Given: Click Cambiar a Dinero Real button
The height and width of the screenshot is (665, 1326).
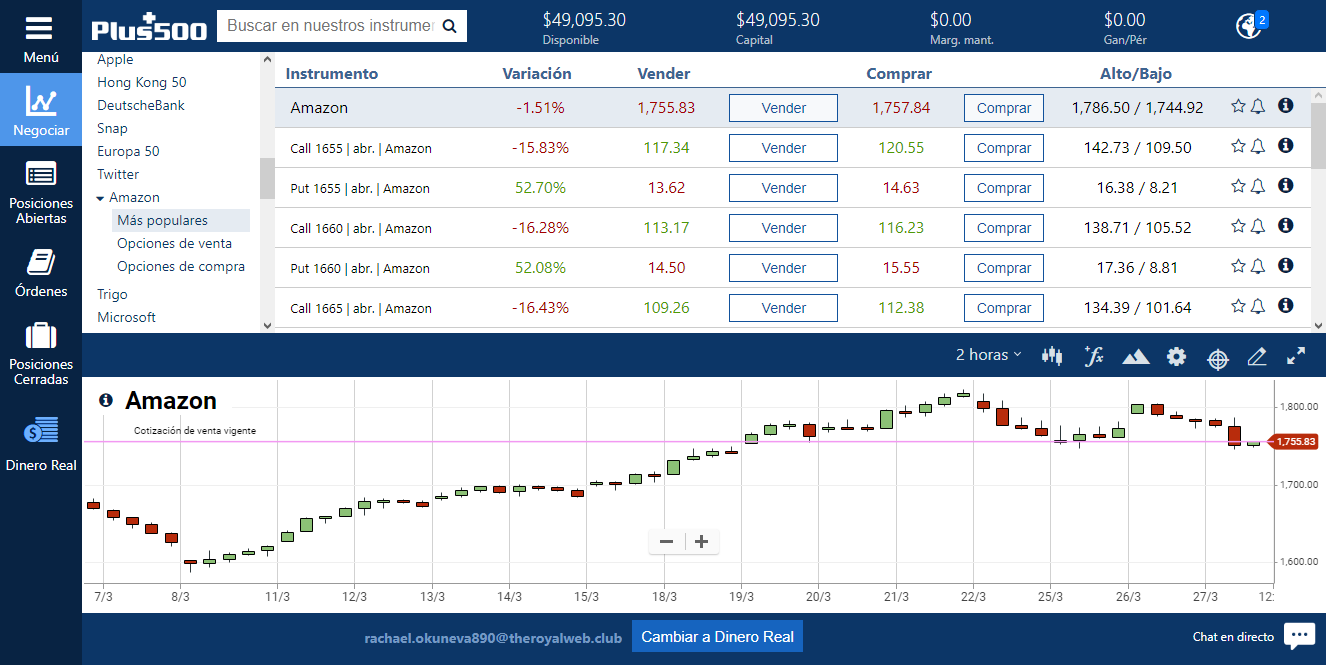Looking at the screenshot, I should [x=717, y=636].
